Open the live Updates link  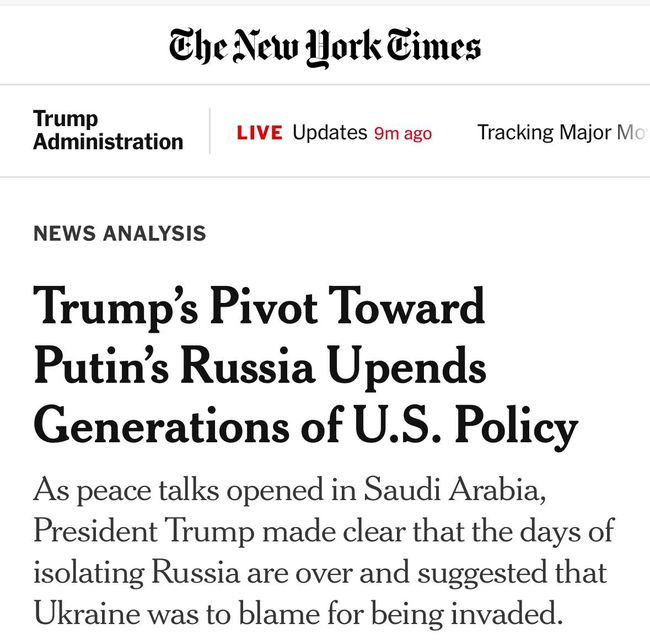point(329,133)
